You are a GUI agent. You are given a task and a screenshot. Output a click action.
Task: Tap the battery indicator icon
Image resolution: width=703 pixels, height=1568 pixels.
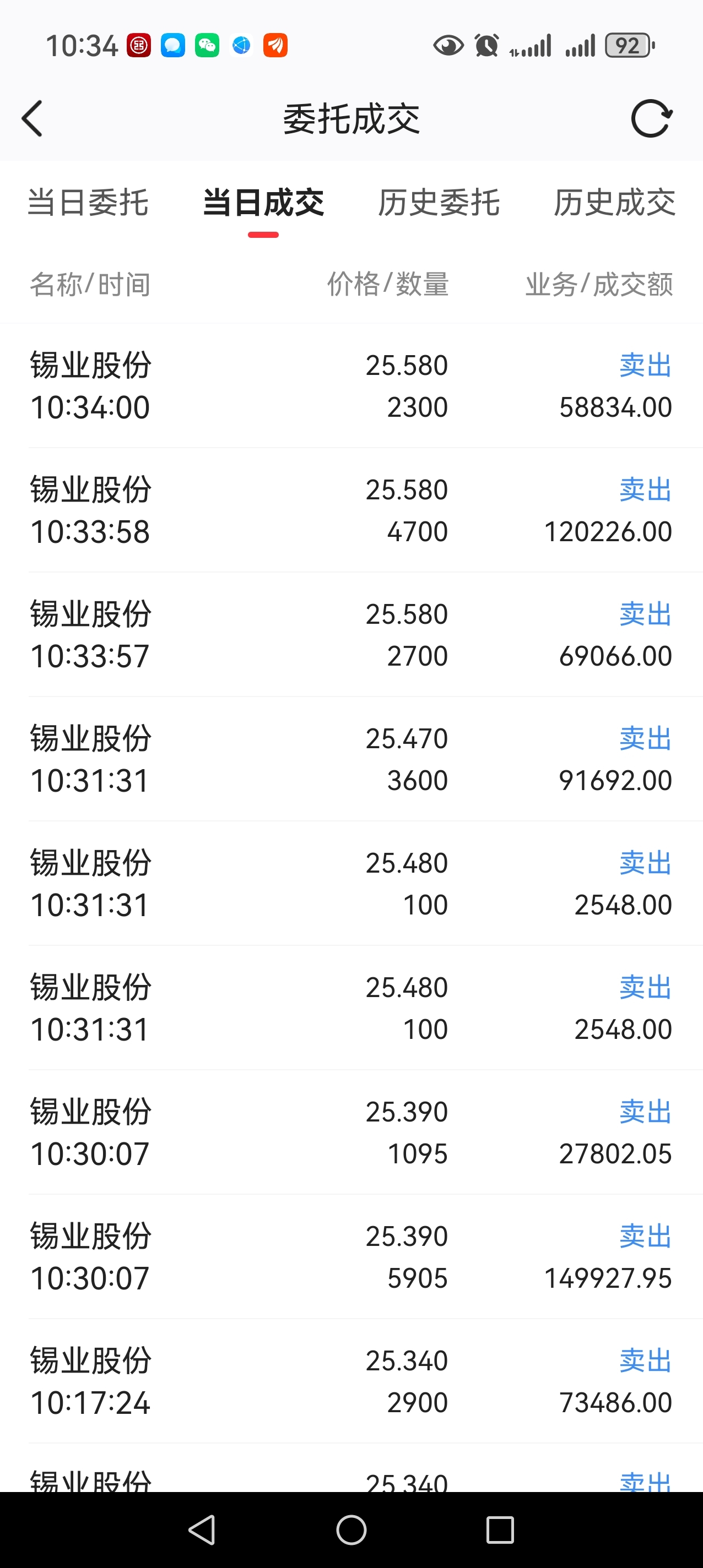tap(630, 46)
